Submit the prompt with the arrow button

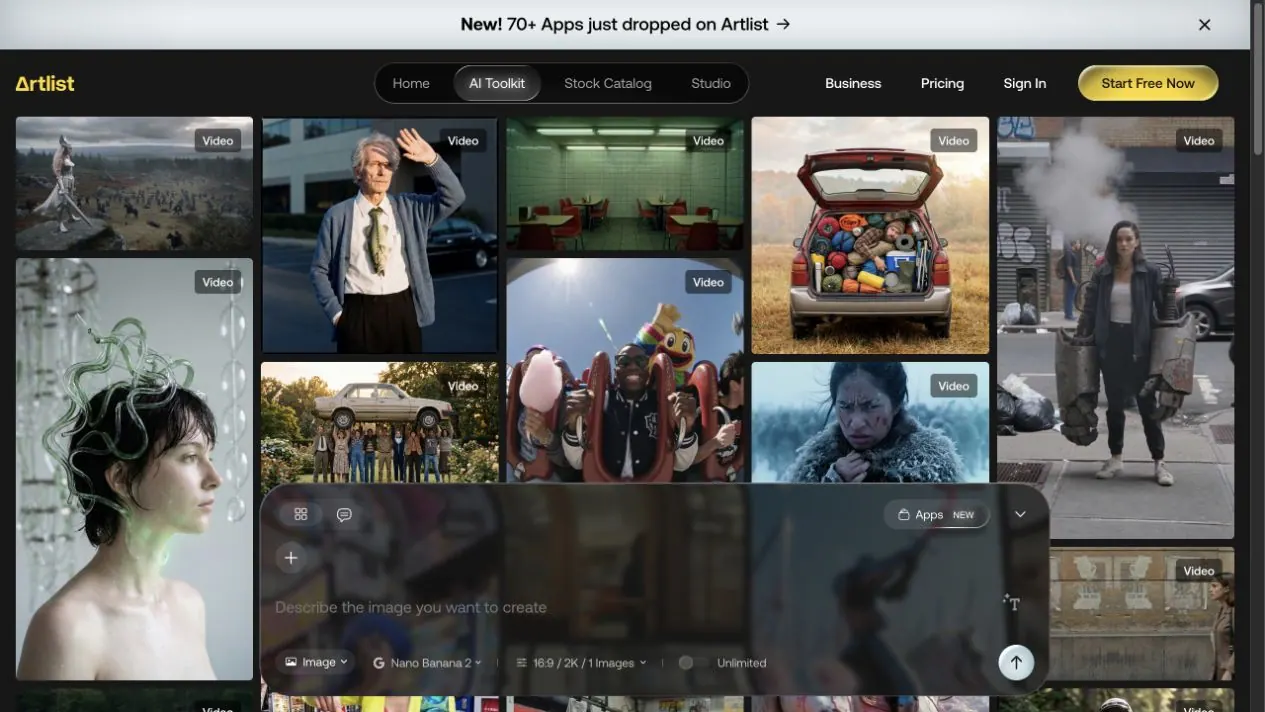coord(1016,662)
